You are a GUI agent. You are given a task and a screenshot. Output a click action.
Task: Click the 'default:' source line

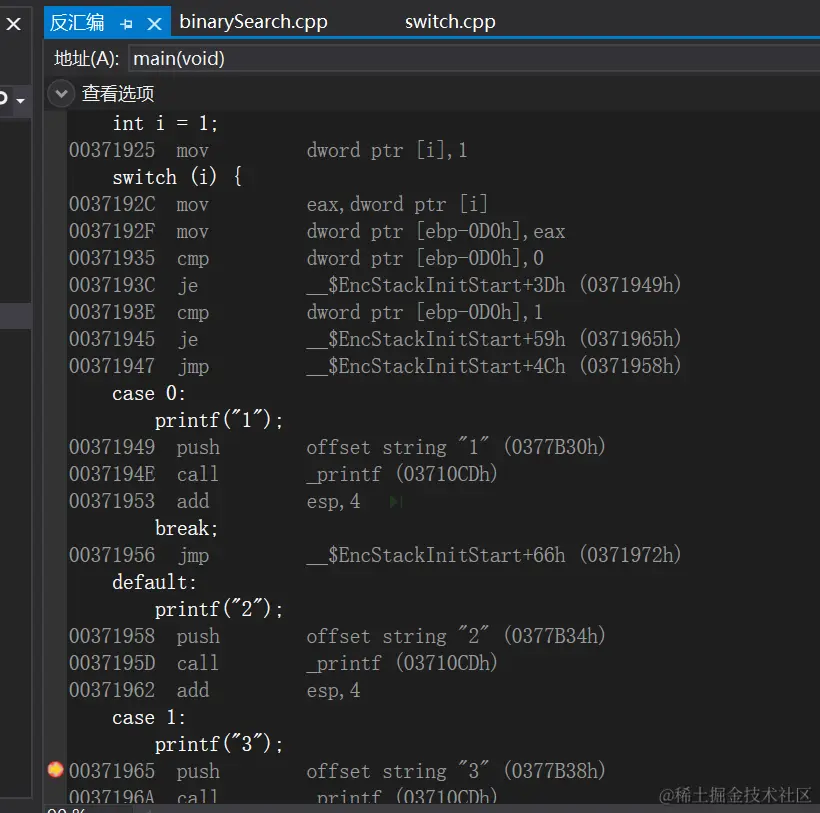(x=154, y=582)
